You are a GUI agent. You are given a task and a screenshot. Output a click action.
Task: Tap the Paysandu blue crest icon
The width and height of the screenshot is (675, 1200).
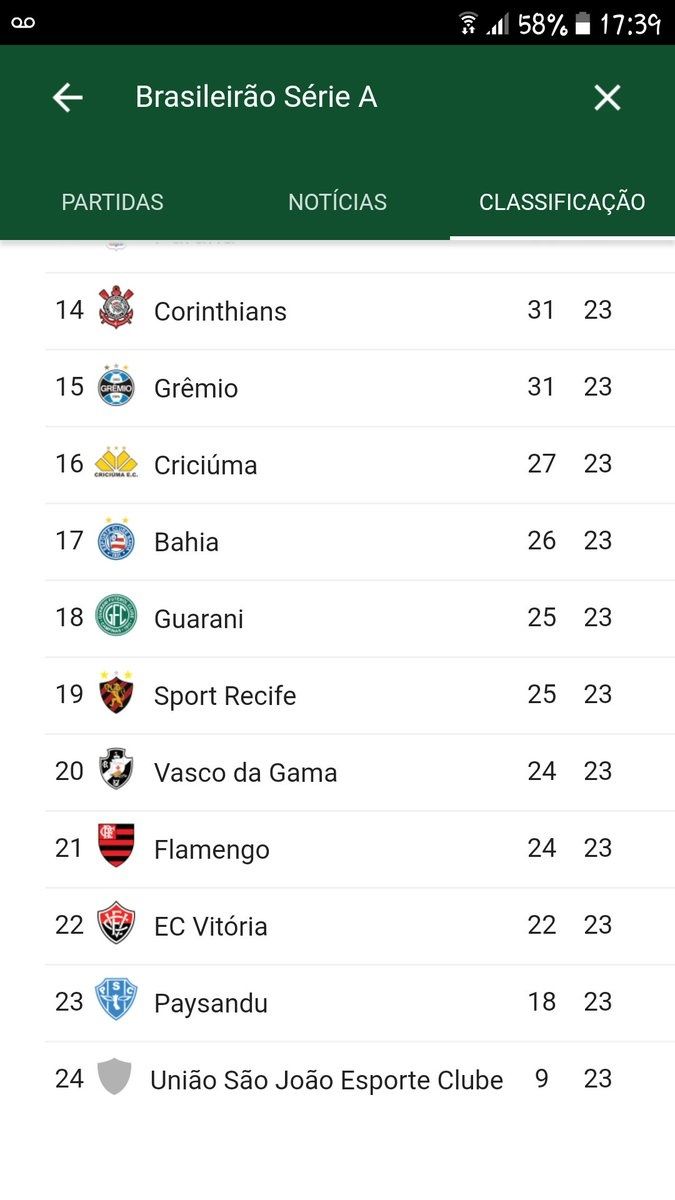[x=116, y=1000]
